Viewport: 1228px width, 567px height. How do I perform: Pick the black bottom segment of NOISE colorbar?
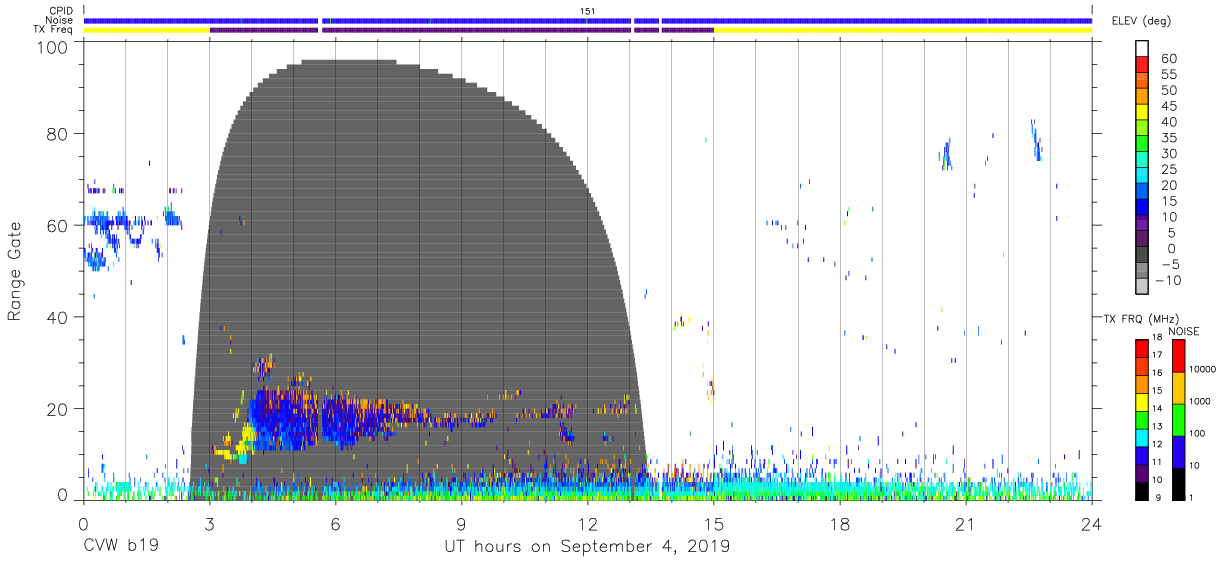coord(1179,483)
